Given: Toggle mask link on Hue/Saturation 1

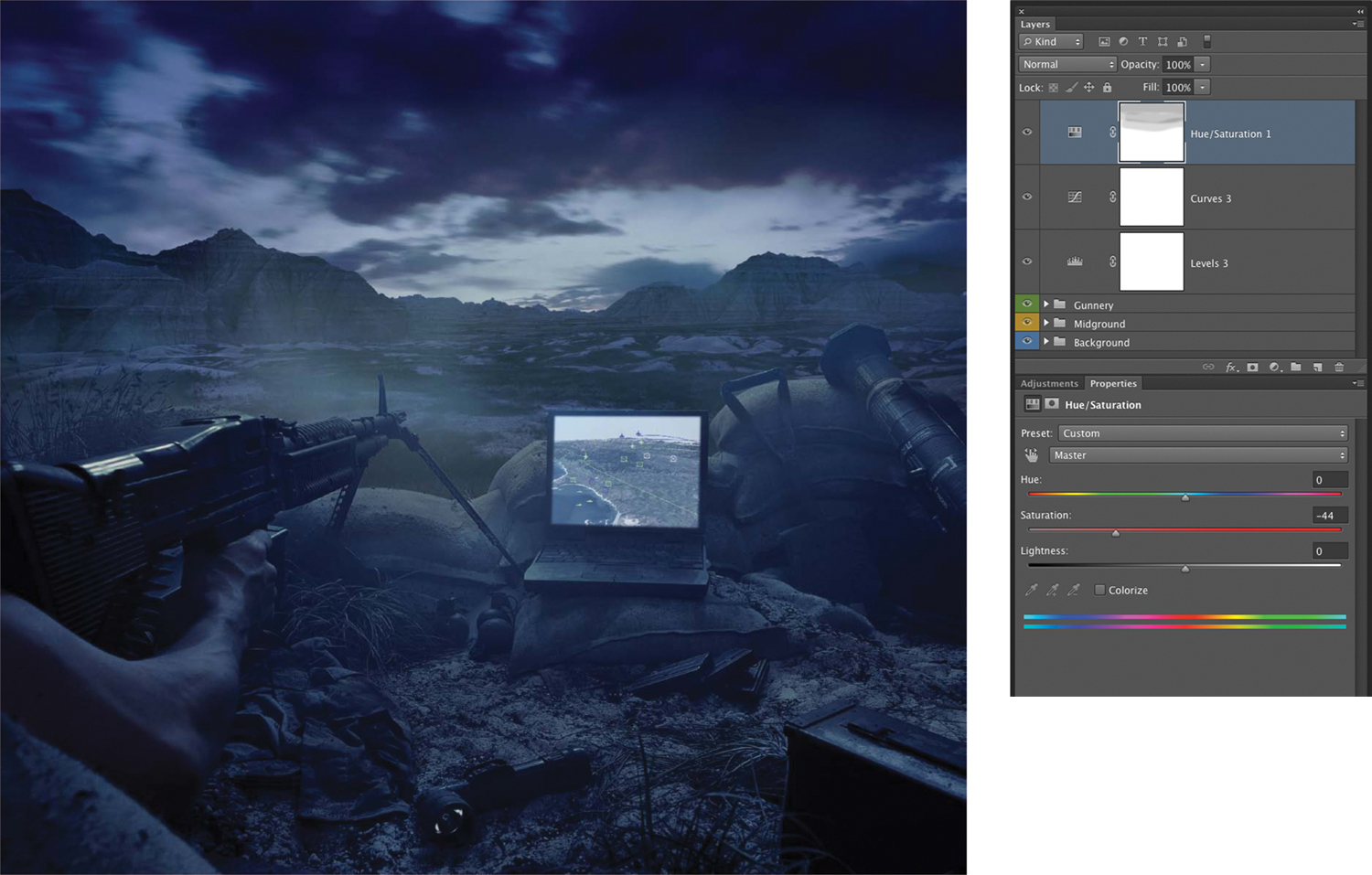Looking at the screenshot, I should [x=1113, y=133].
